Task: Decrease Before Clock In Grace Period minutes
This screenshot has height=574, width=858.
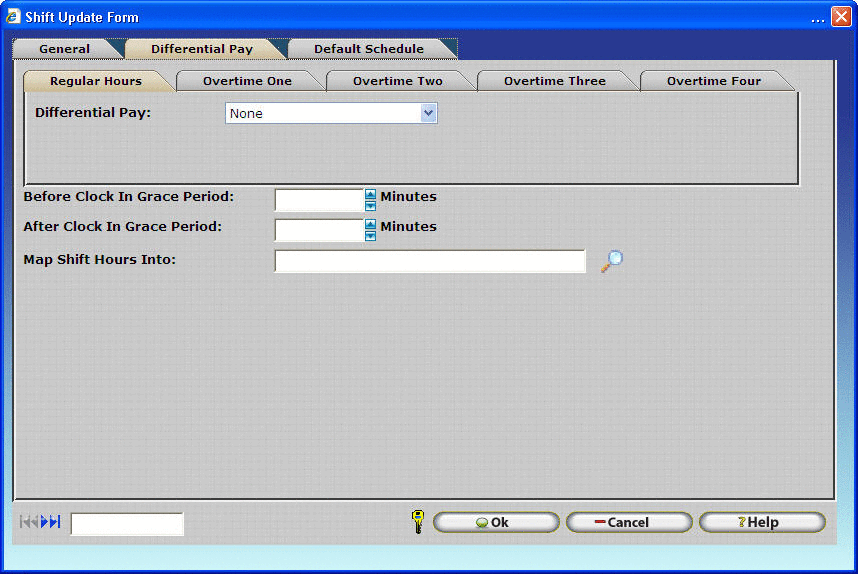Action: click(370, 206)
